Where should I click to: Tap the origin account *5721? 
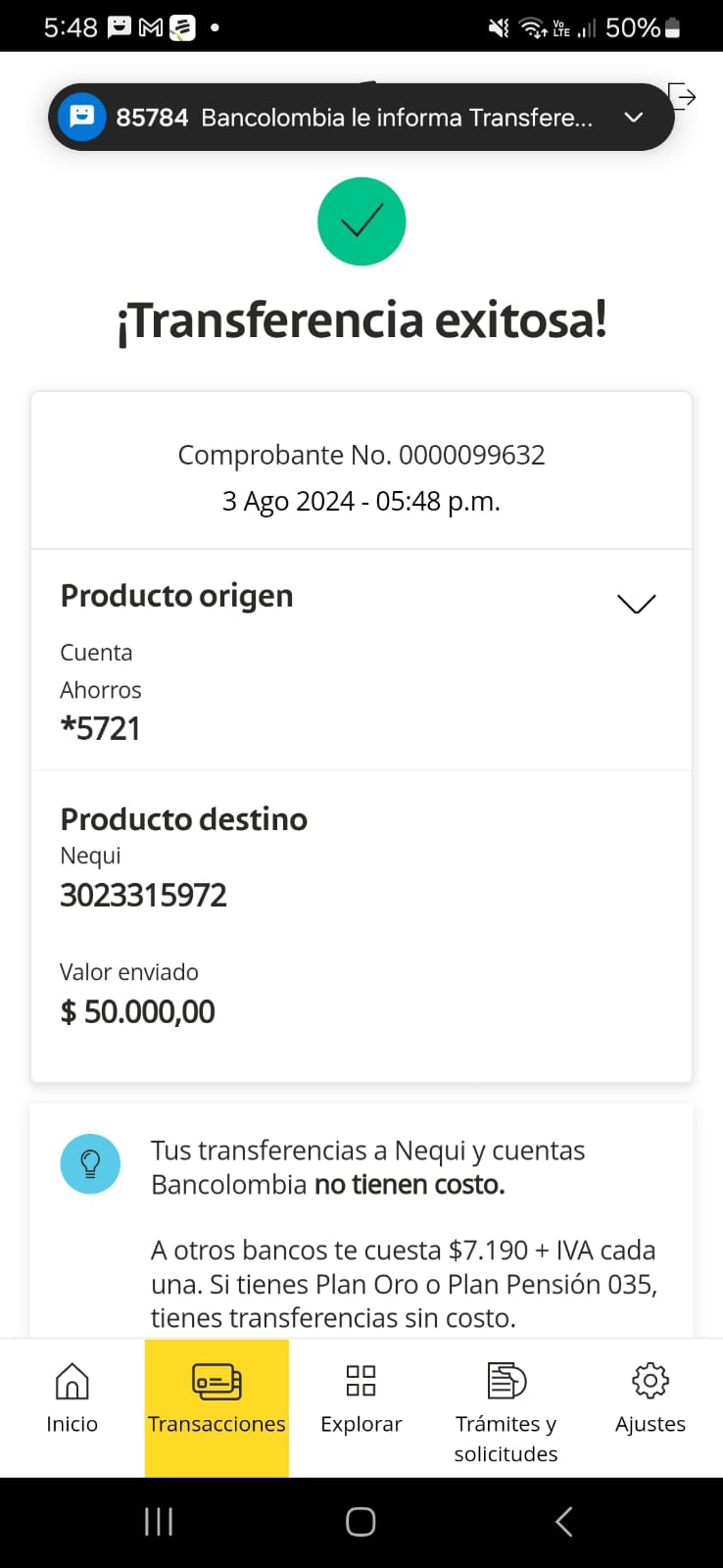(100, 728)
